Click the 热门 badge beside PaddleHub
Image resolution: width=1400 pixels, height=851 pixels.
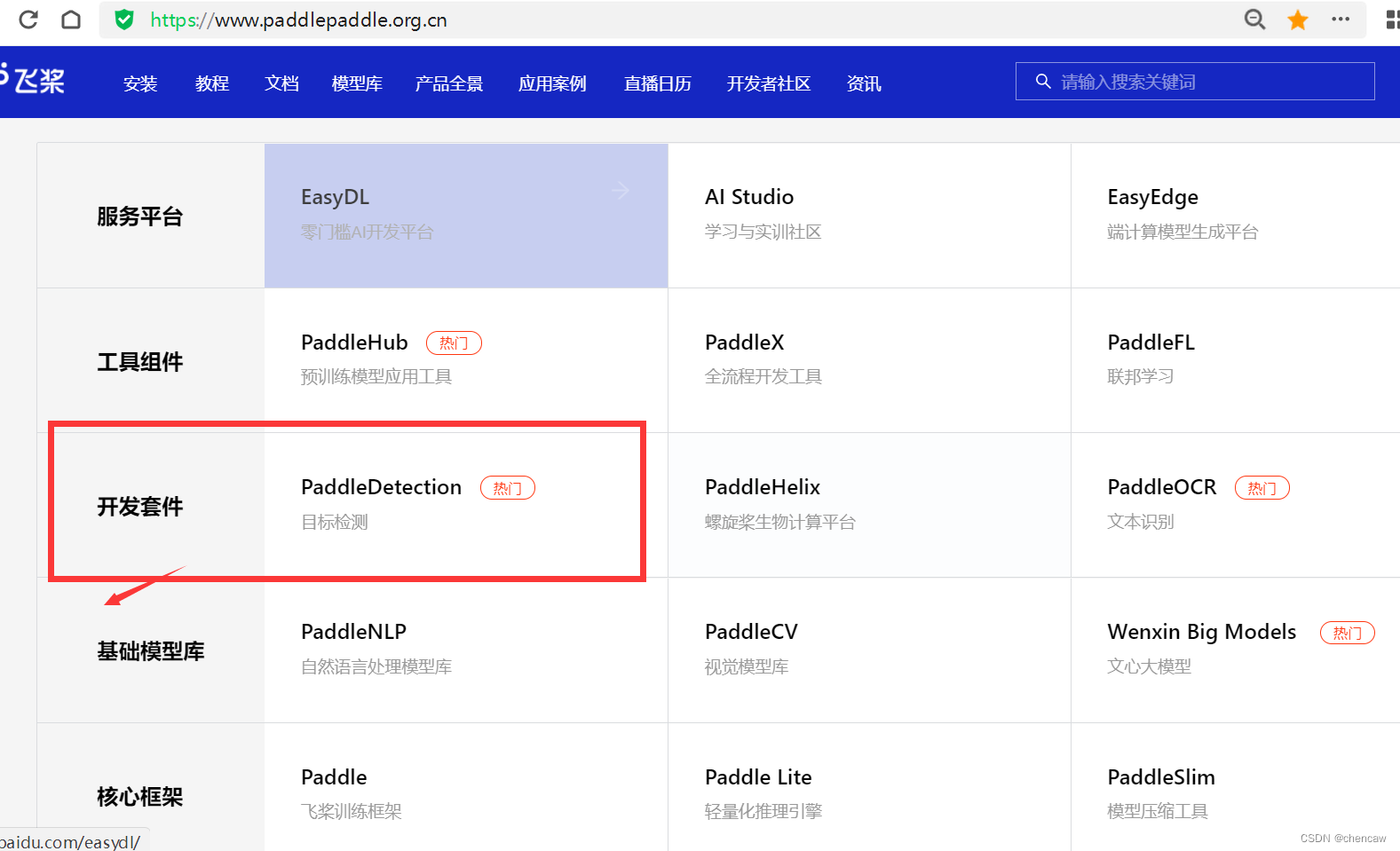(454, 343)
